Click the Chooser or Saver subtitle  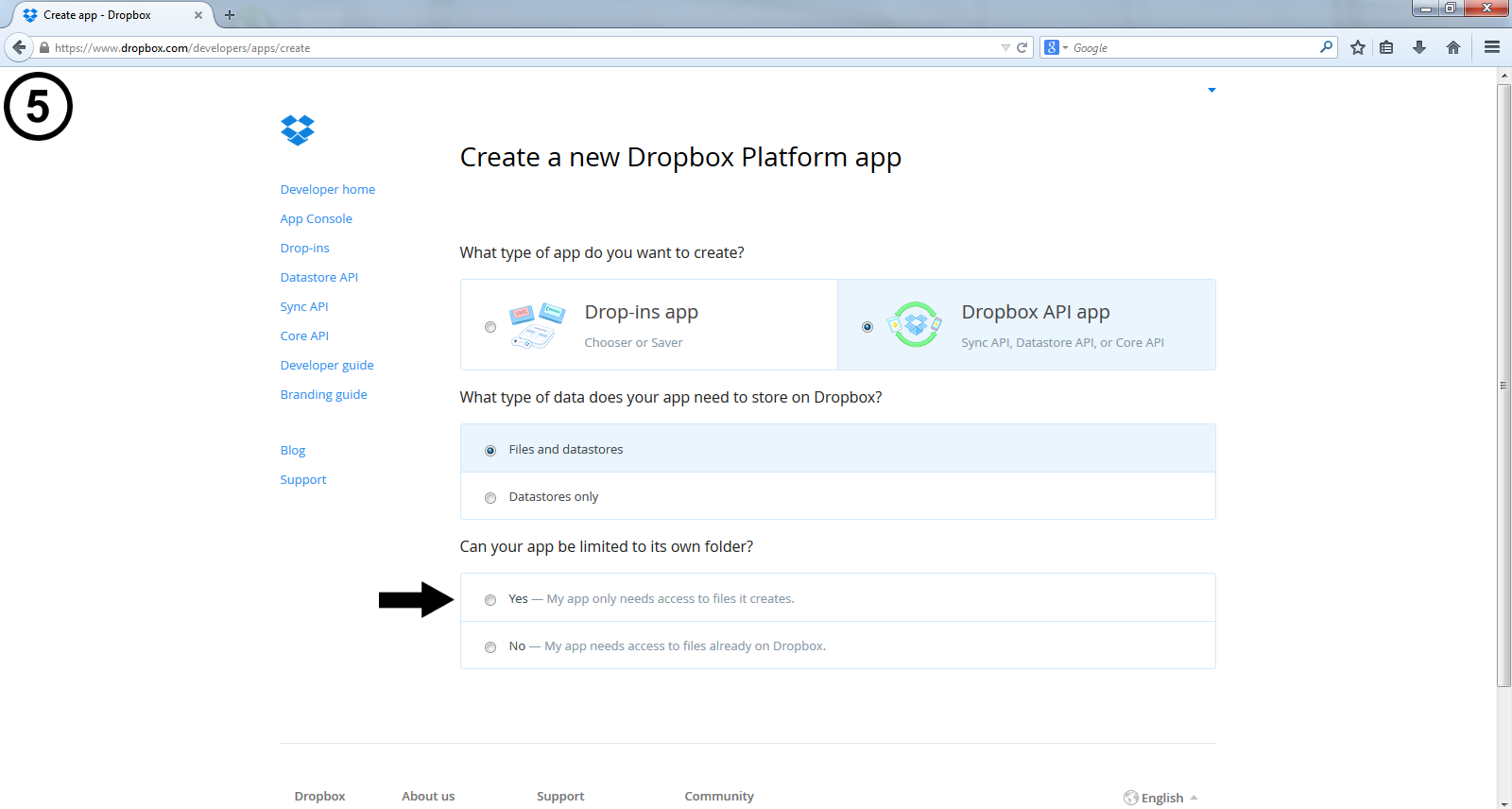(633, 342)
